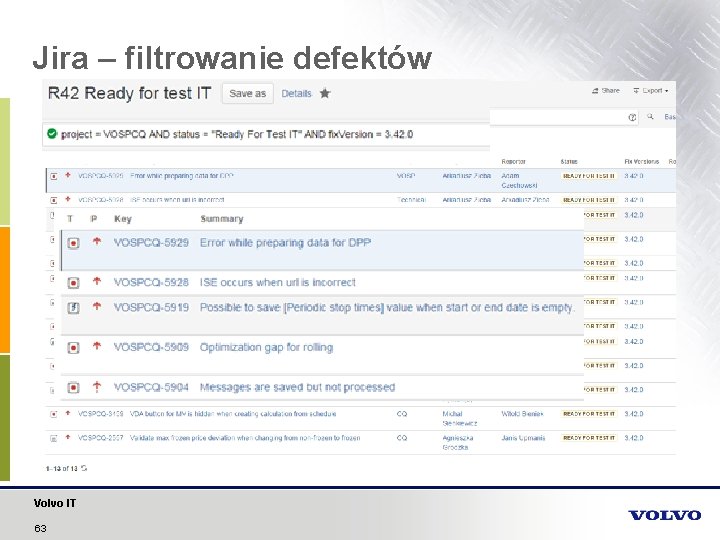The width and height of the screenshot is (720, 540).
Task: Click into the JQL query text field
Action: point(266,135)
